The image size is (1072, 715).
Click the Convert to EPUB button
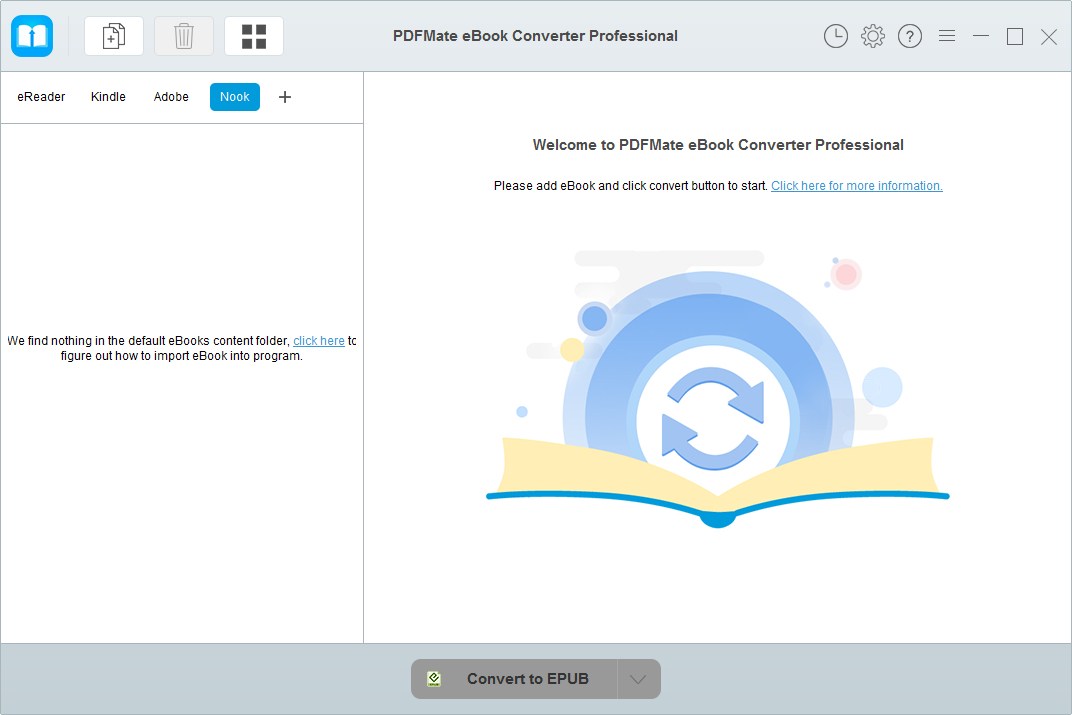point(514,679)
